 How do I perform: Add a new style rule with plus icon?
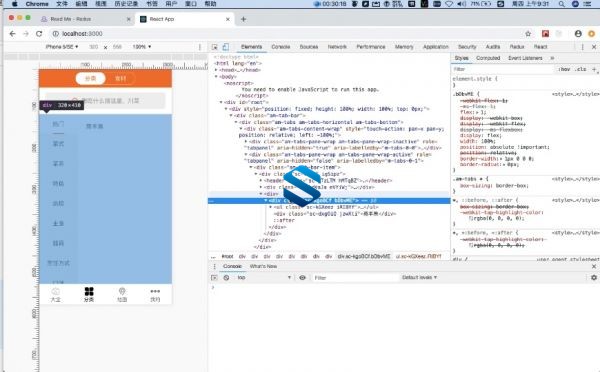(594, 69)
